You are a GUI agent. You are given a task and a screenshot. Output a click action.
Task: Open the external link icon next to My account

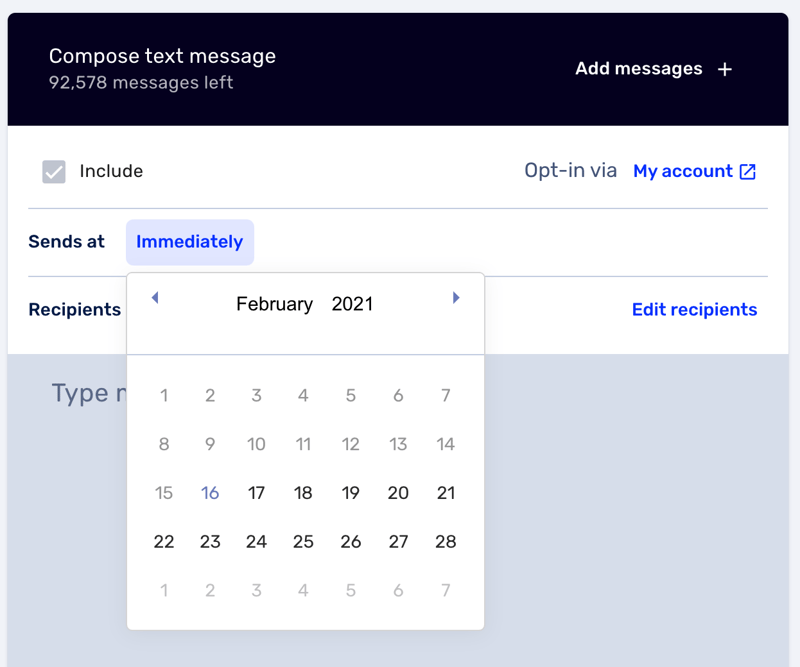[x=748, y=171]
